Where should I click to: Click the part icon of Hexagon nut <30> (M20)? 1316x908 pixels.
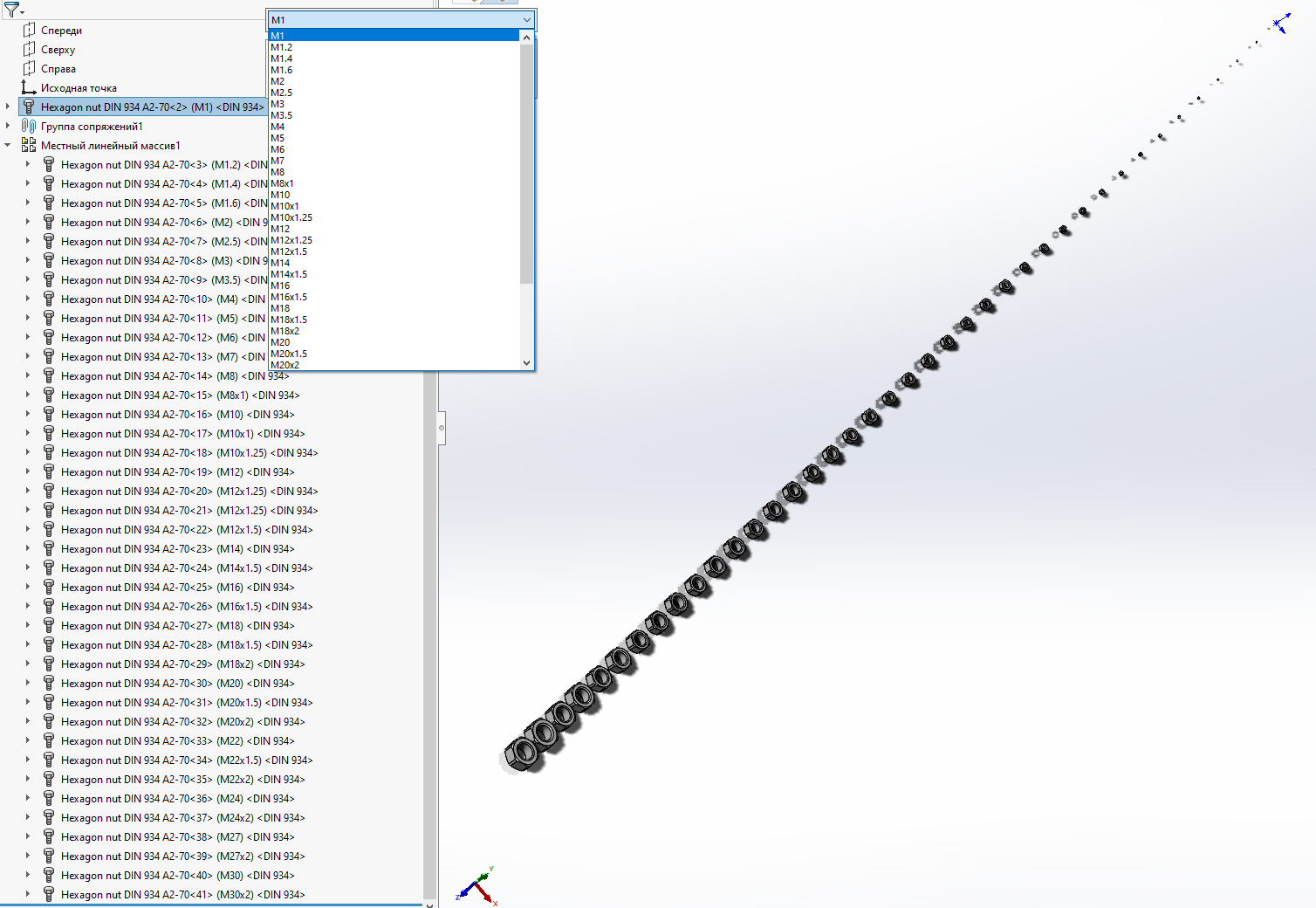coord(49,683)
